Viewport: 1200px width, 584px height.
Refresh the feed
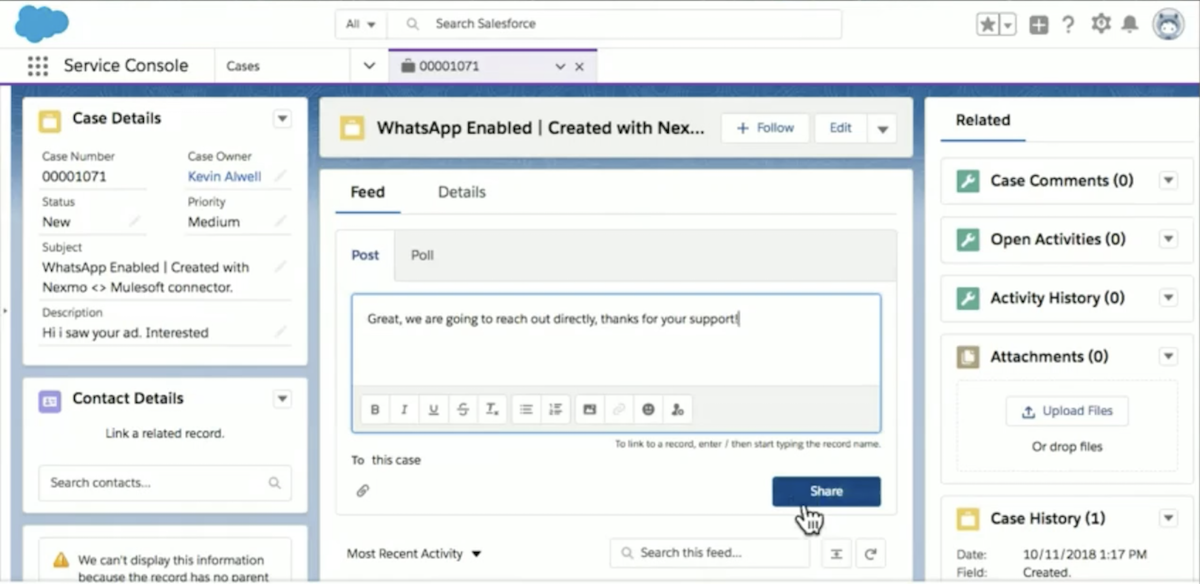pos(871,553)
